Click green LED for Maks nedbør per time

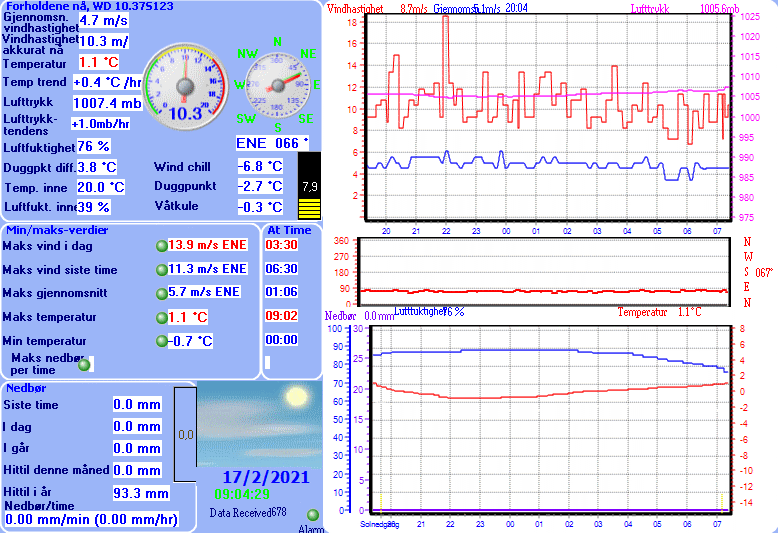tap(84, 365)
